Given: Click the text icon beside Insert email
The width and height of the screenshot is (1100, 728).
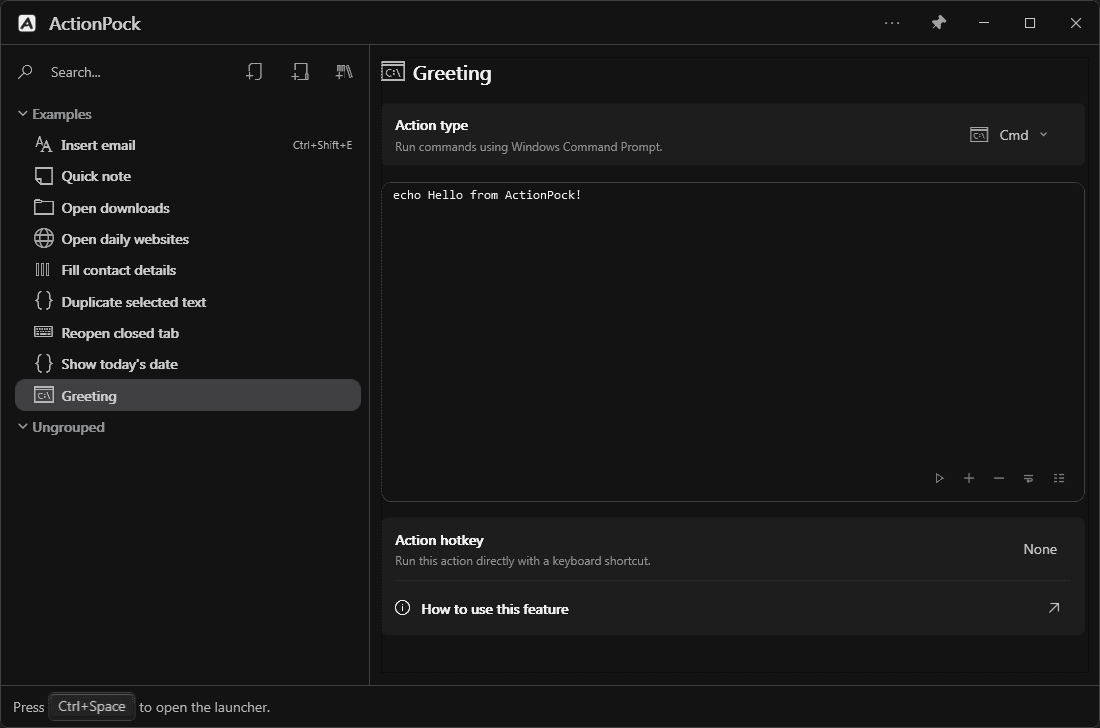Looking at the screenshot, I should (43, 144).
